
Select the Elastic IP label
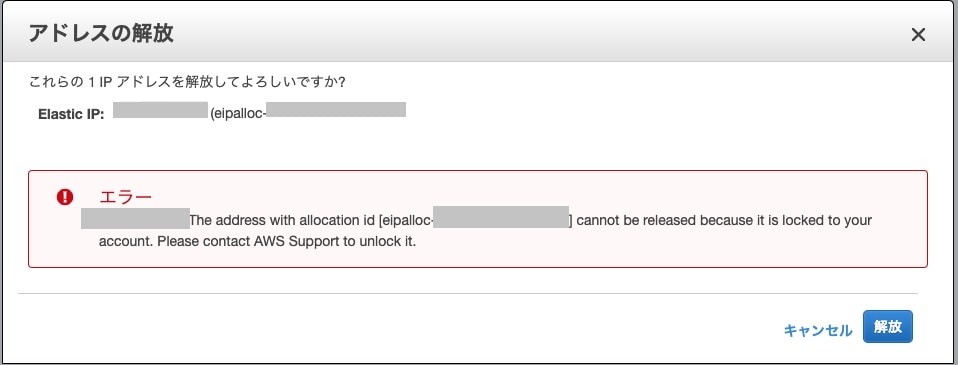tap(72, 114)
